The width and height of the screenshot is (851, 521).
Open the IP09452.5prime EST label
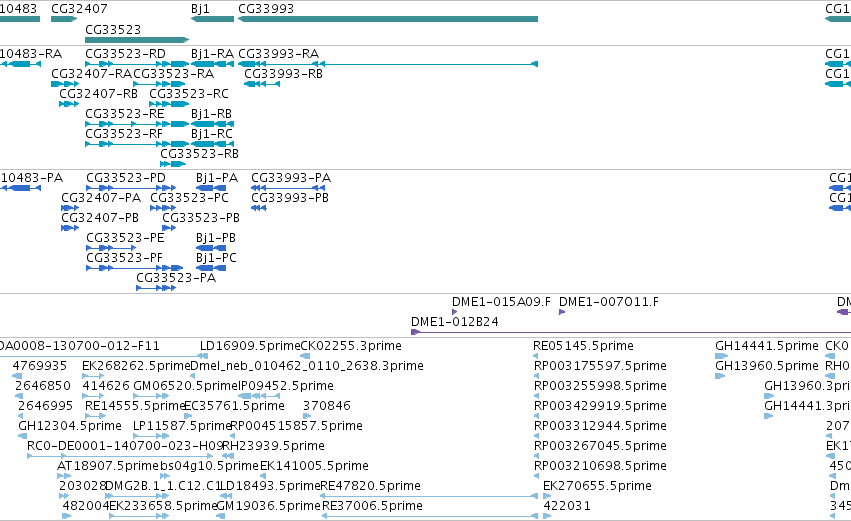[286, 386]
